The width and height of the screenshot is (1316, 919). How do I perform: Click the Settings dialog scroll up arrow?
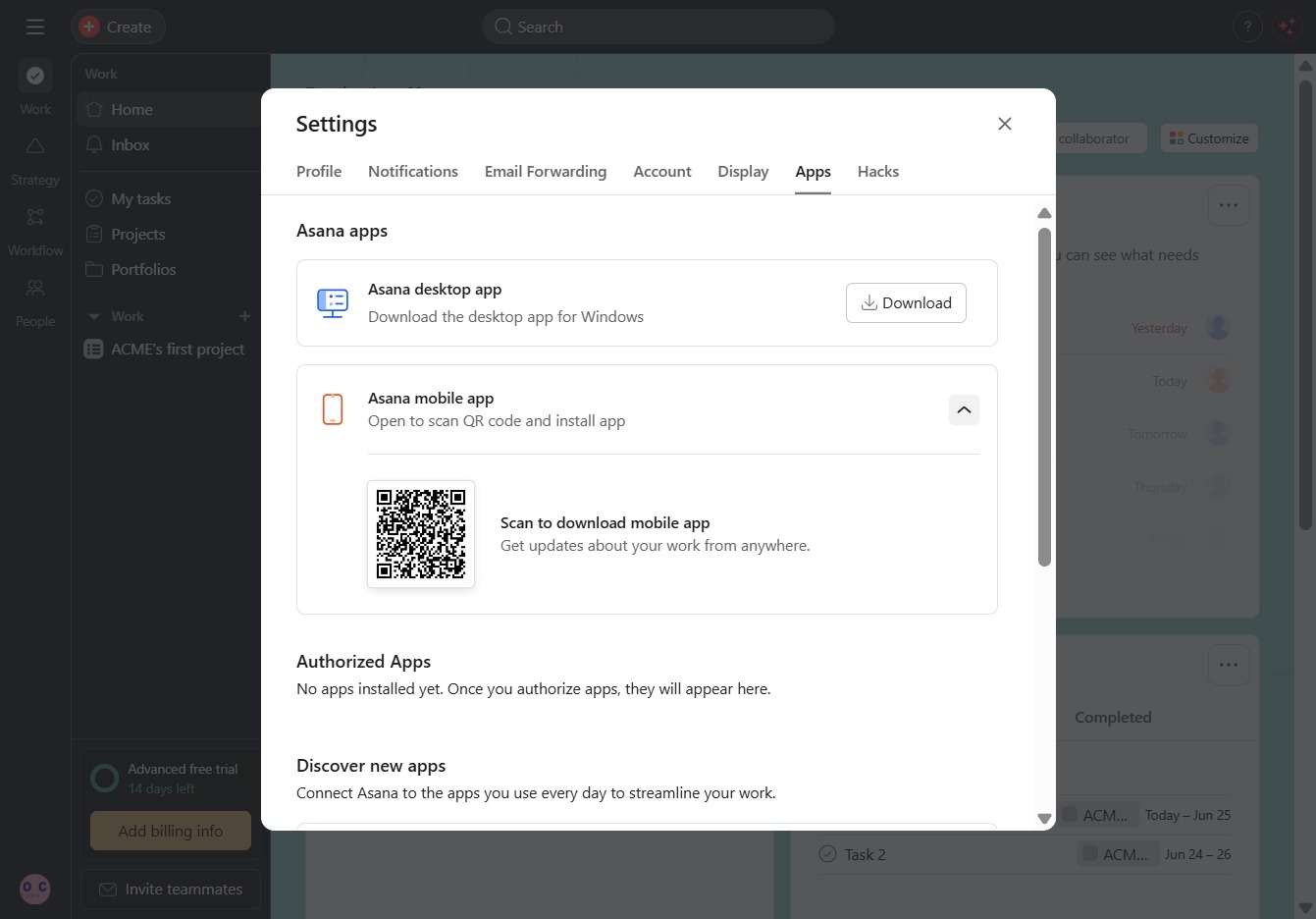pos(1044,213)
